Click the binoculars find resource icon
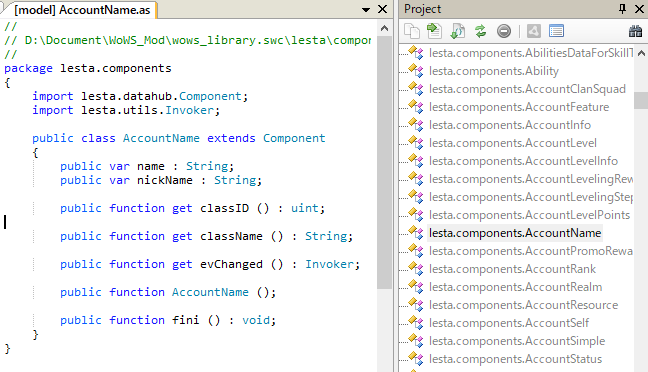 (635, 31)
